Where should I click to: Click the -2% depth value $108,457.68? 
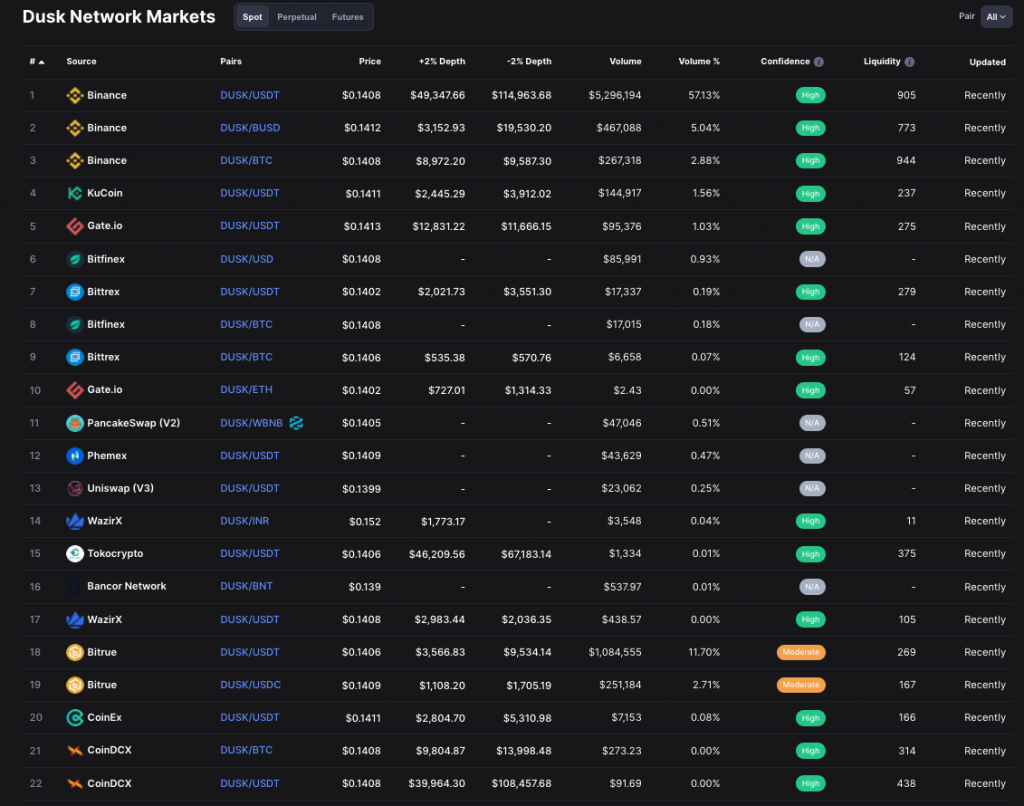coord(521,783)
